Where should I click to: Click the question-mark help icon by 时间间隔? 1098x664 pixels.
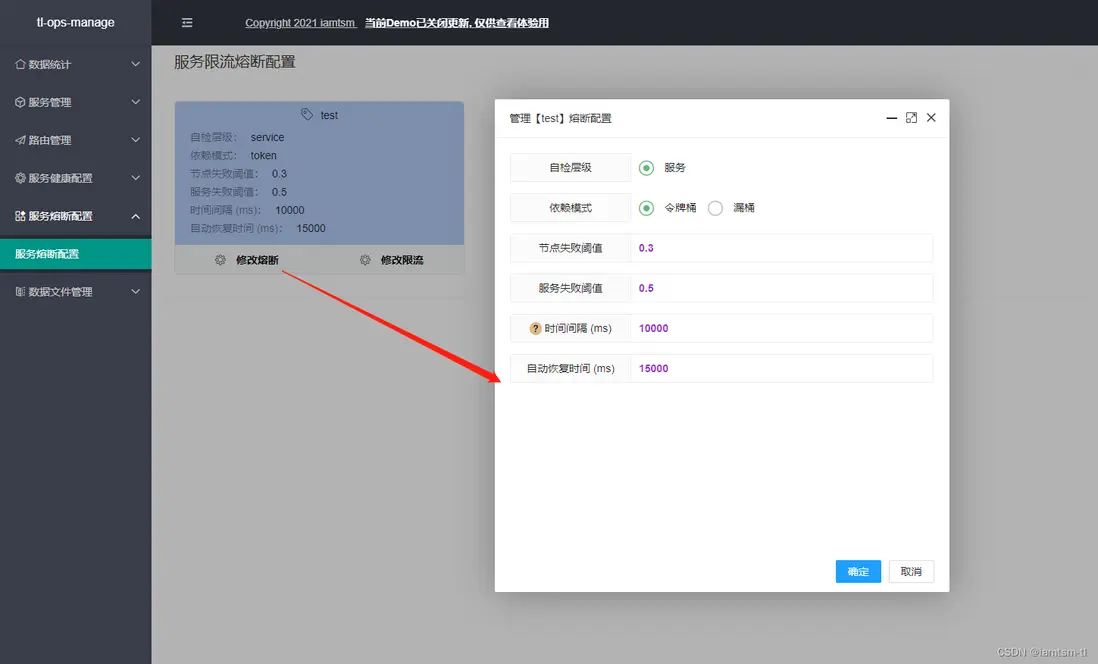pos(536,328)
